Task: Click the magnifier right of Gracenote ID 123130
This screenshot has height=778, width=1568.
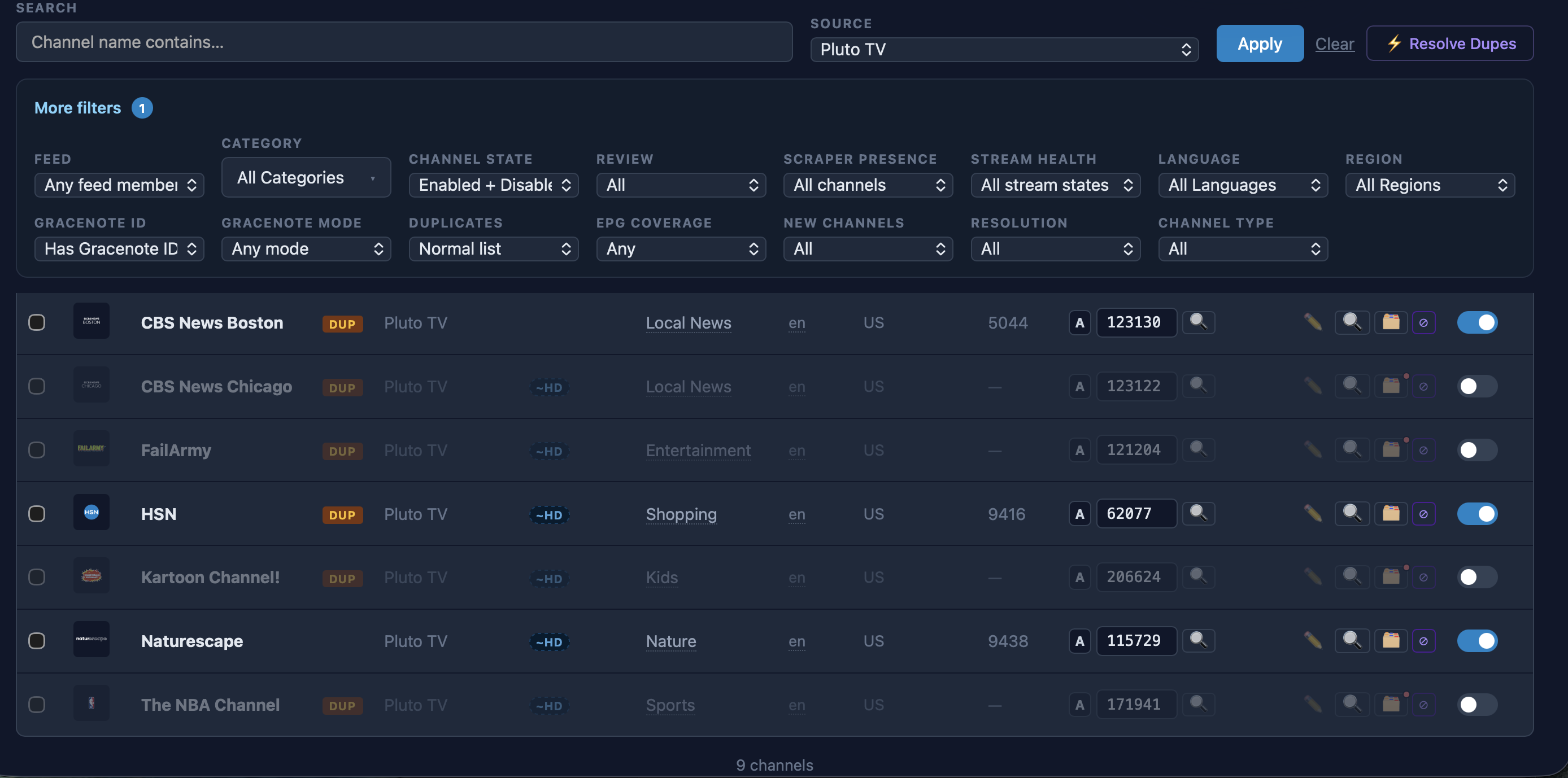Action: (x=1198, y=322)
